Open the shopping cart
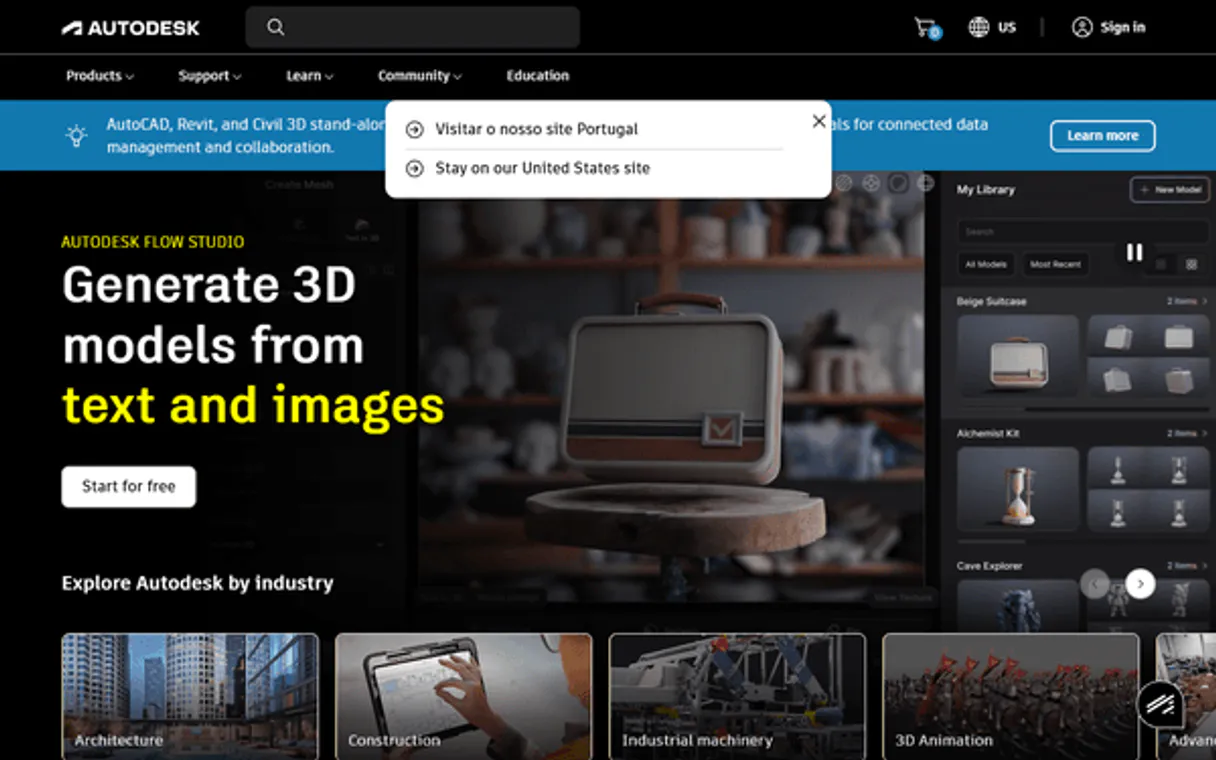1216x760 pixels. tap(926, 28)
